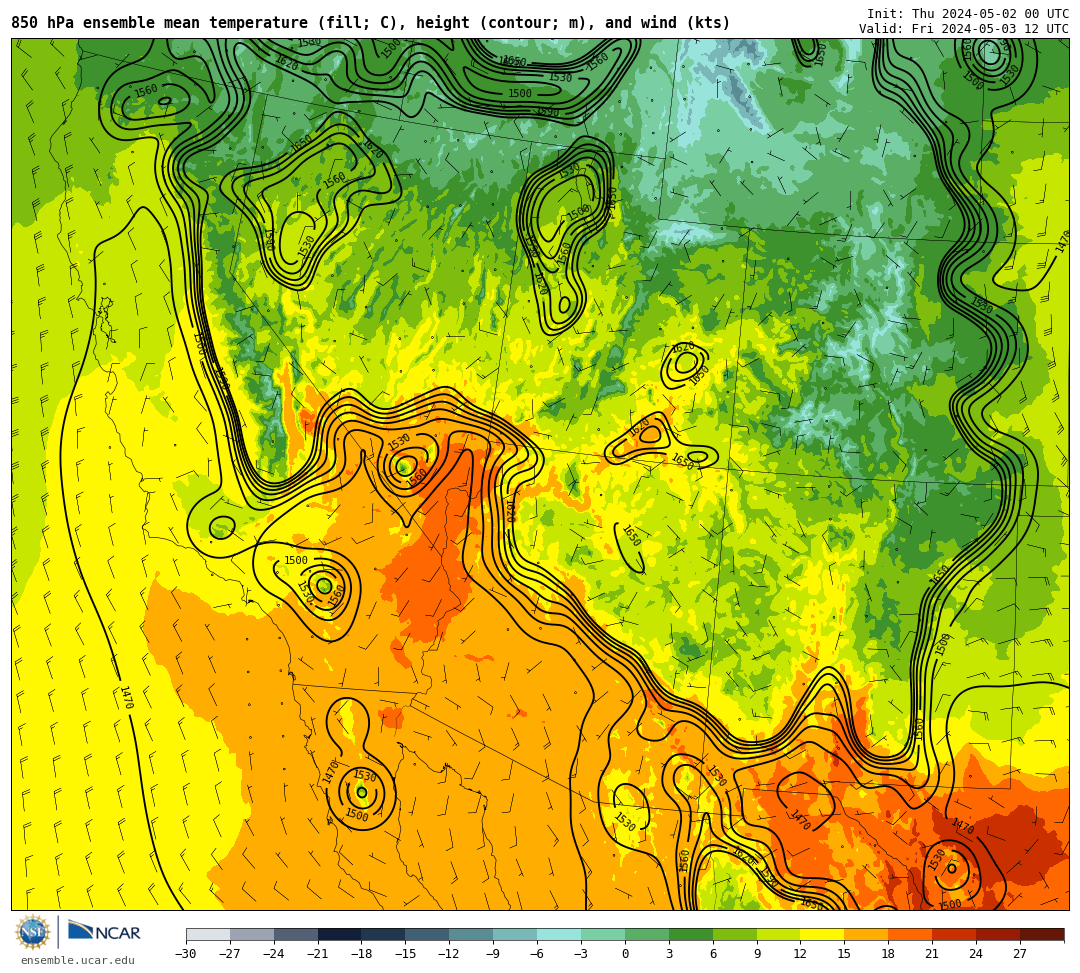Pick the yellow 12 to 15 swatch
The width and height of the screenshot is (1080, 973).
823,934
